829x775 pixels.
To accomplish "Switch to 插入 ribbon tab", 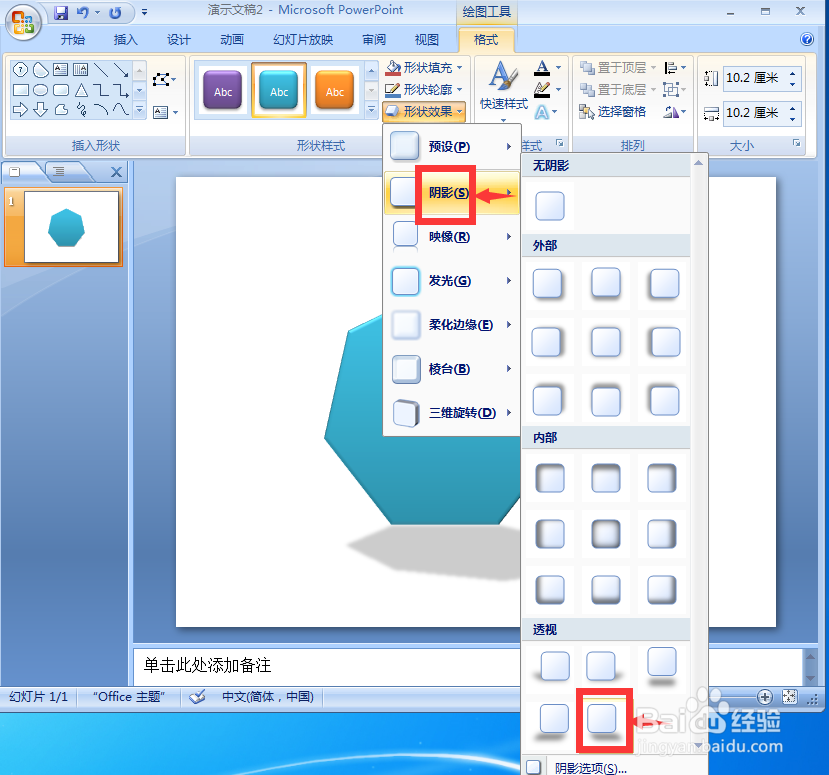I will click(125, 40).
